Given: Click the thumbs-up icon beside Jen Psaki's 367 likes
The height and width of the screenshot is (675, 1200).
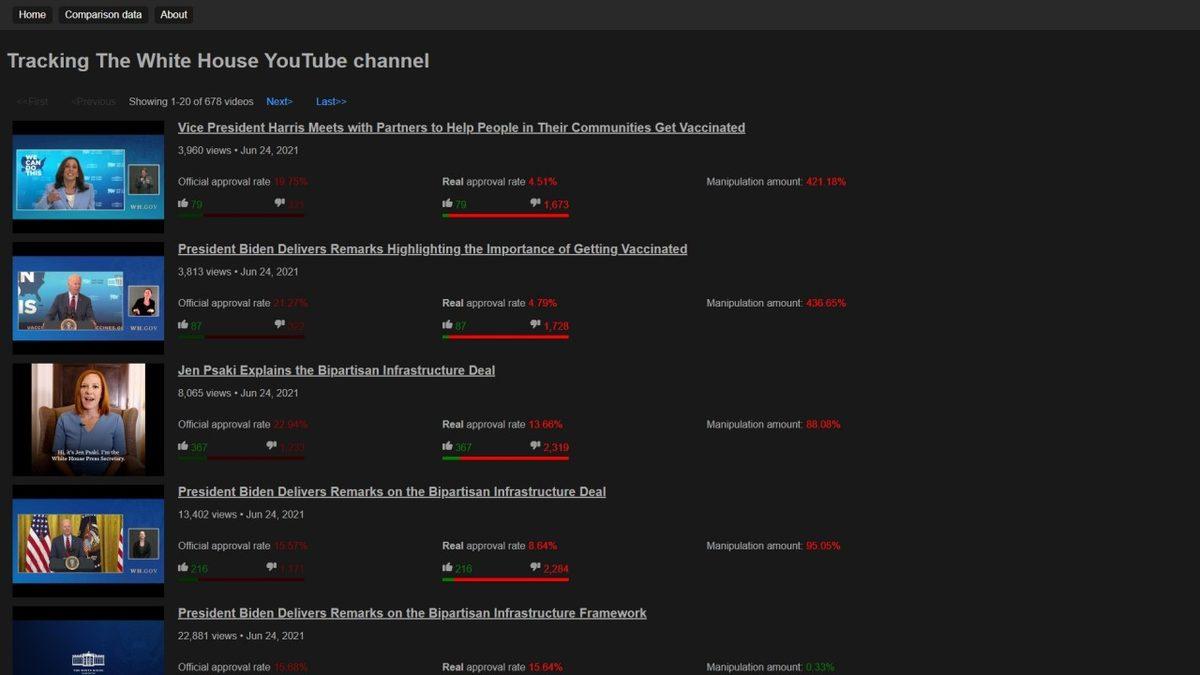Looking at the screenshot, I should tap(185, 446).
